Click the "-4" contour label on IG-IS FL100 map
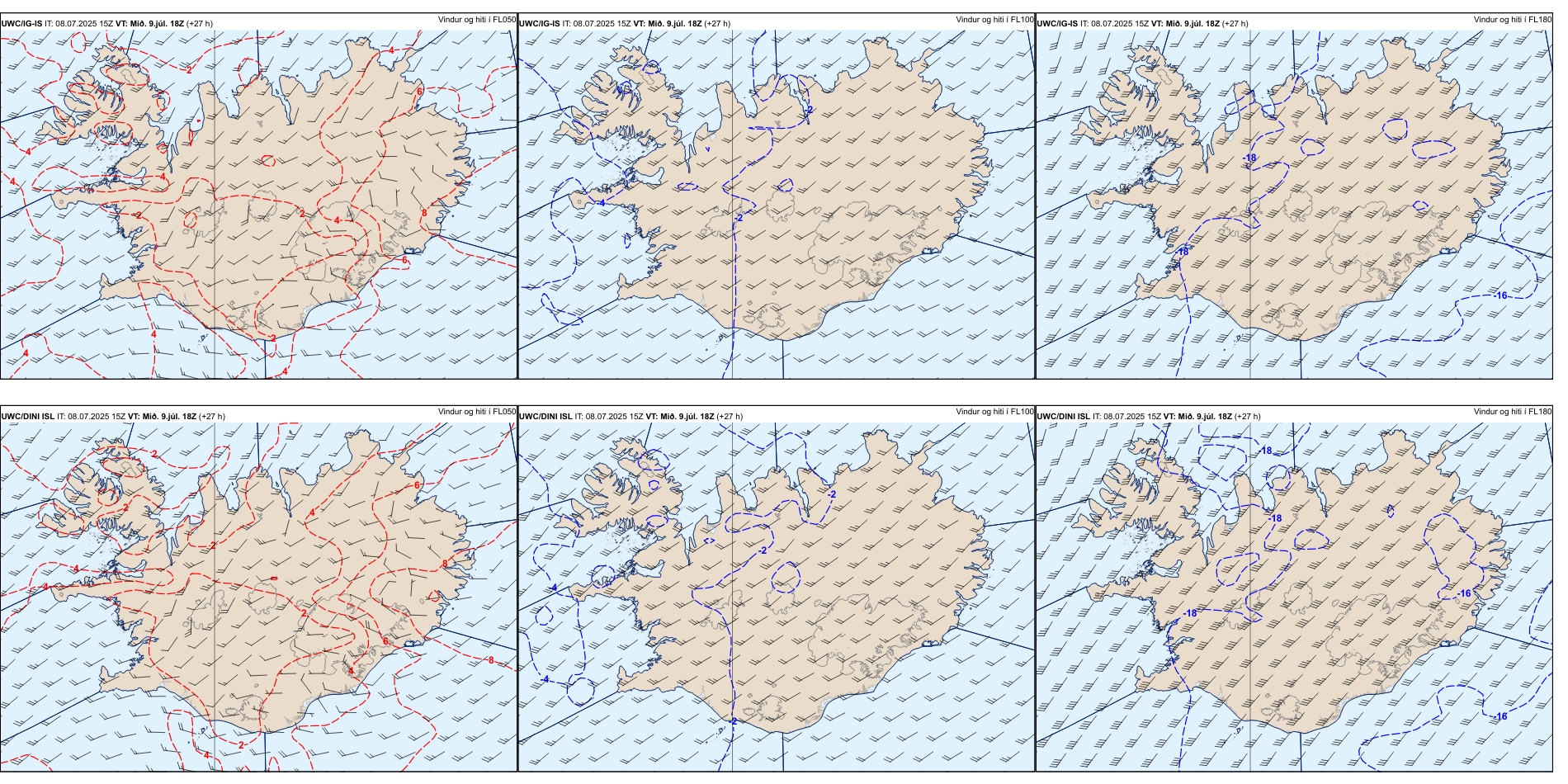Image resolution: width=1568 pixels, height=784 pixels. point(601,202)
